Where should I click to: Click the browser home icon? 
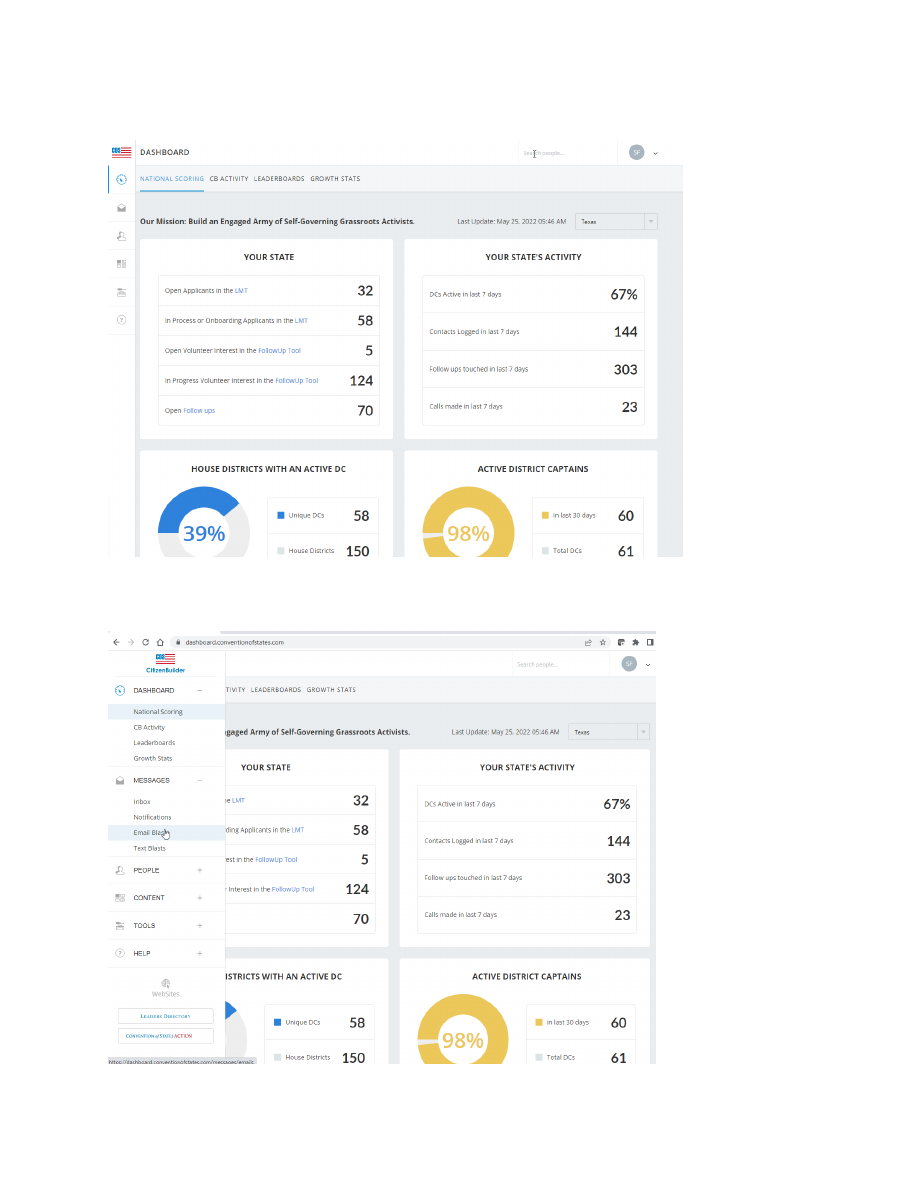tap(160, 642)
